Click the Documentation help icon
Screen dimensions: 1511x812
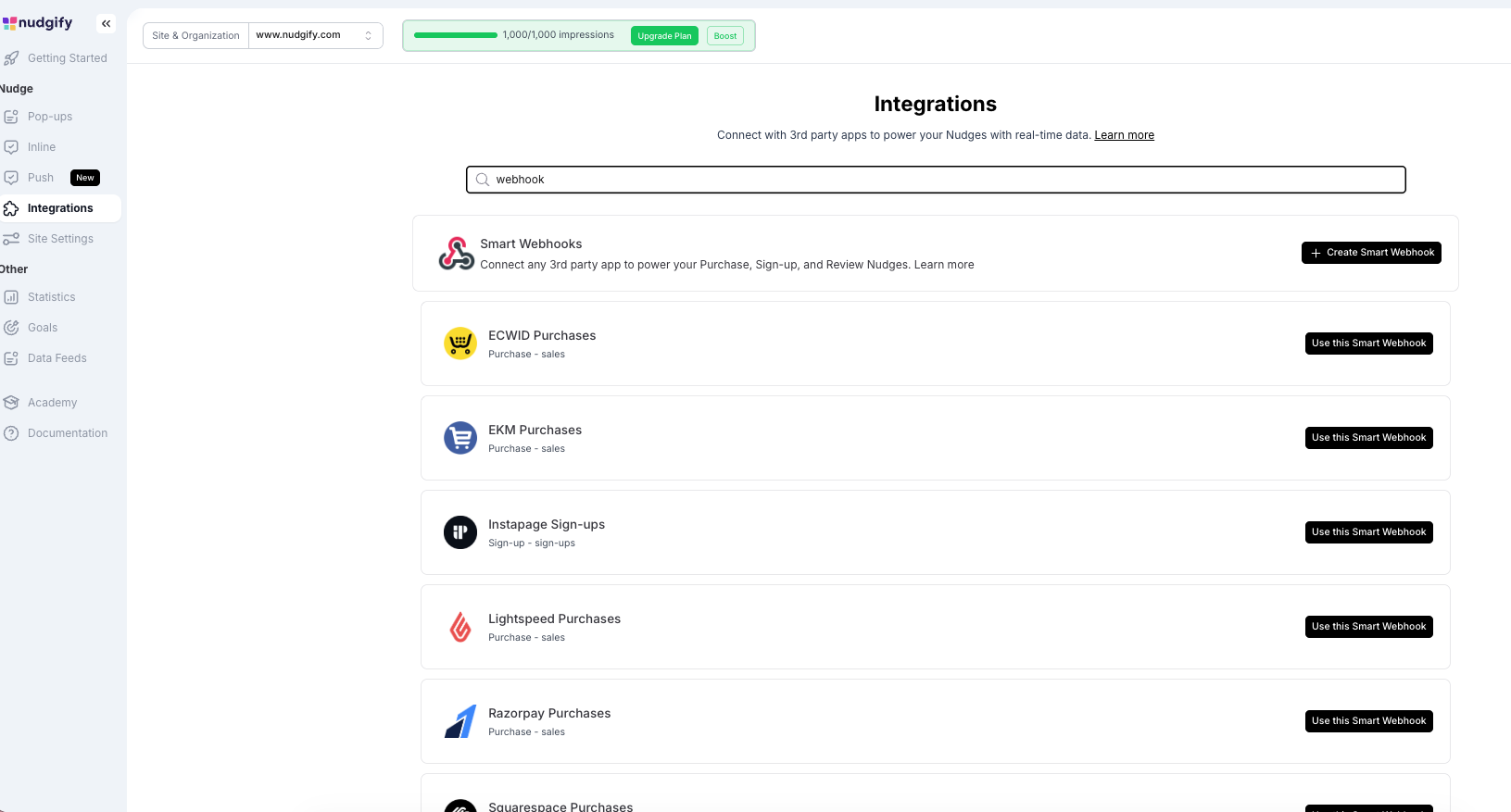[x=11, y=433]
